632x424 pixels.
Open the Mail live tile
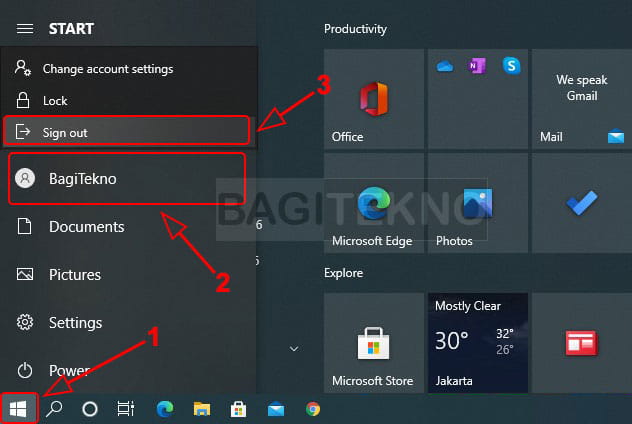coord(582,99)
